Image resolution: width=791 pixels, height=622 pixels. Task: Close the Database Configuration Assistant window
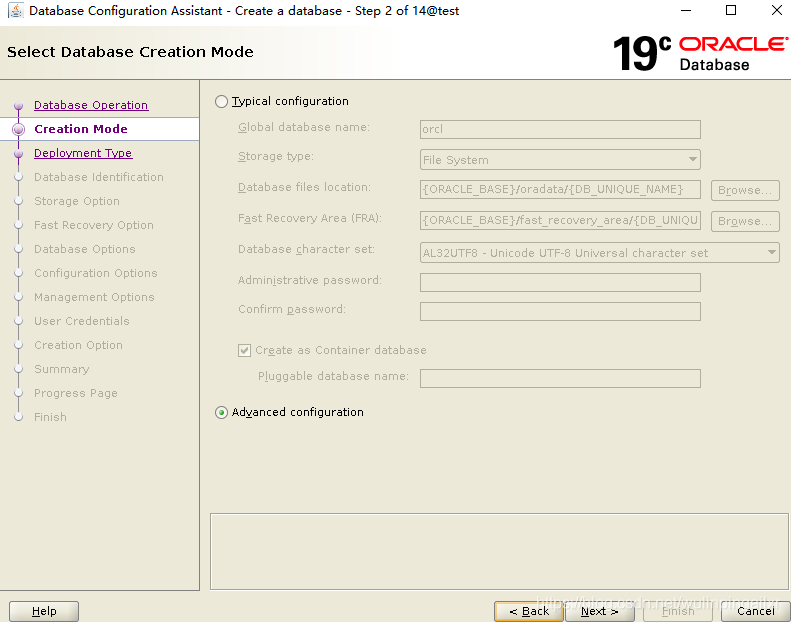(x=777, y=11)
